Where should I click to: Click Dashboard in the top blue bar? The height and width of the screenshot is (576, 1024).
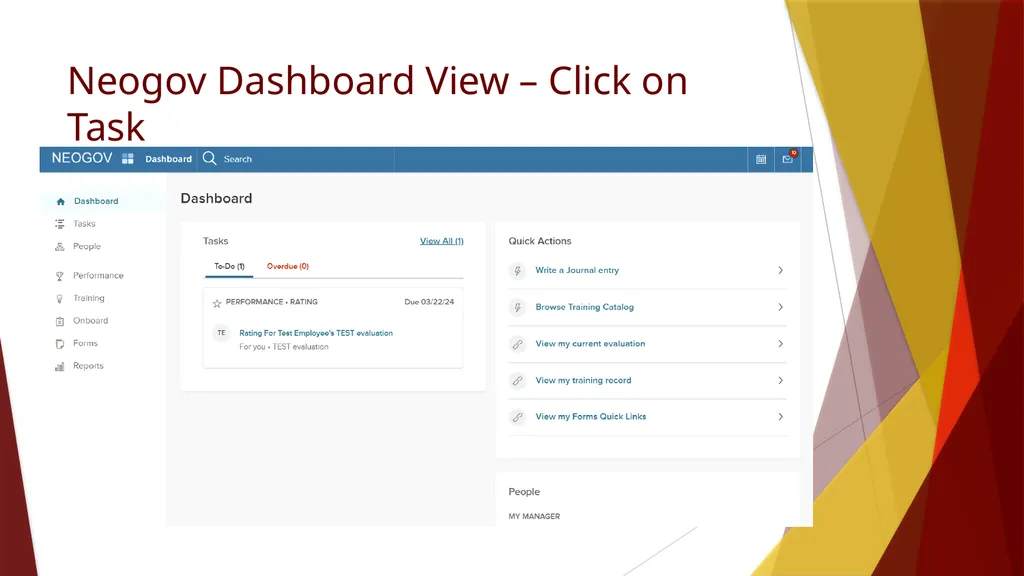(x=168, y=159)
